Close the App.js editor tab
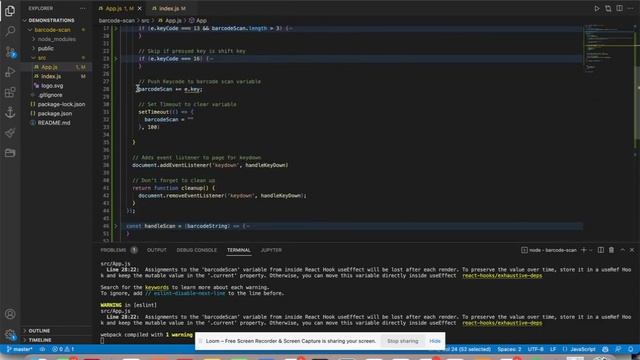The height and width of the screenshot is (360, 640). tap(140, 8)
